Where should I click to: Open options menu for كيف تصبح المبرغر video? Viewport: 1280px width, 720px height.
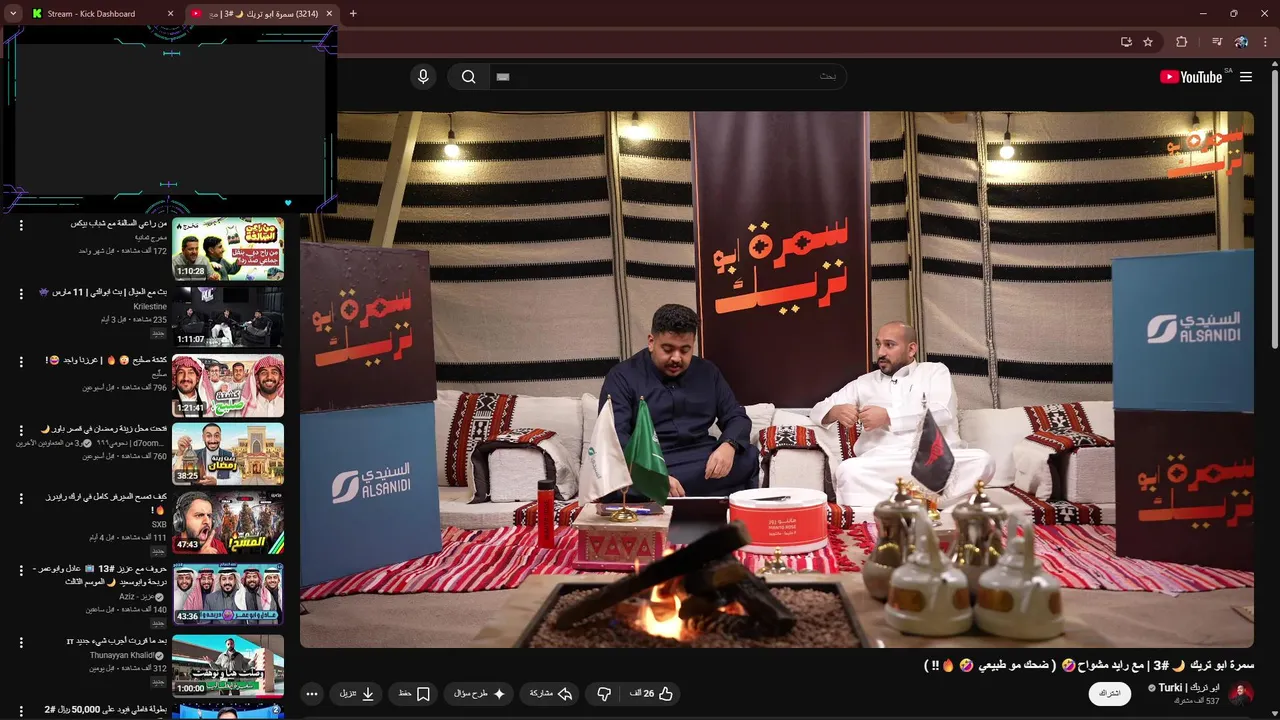click(21, 498)
